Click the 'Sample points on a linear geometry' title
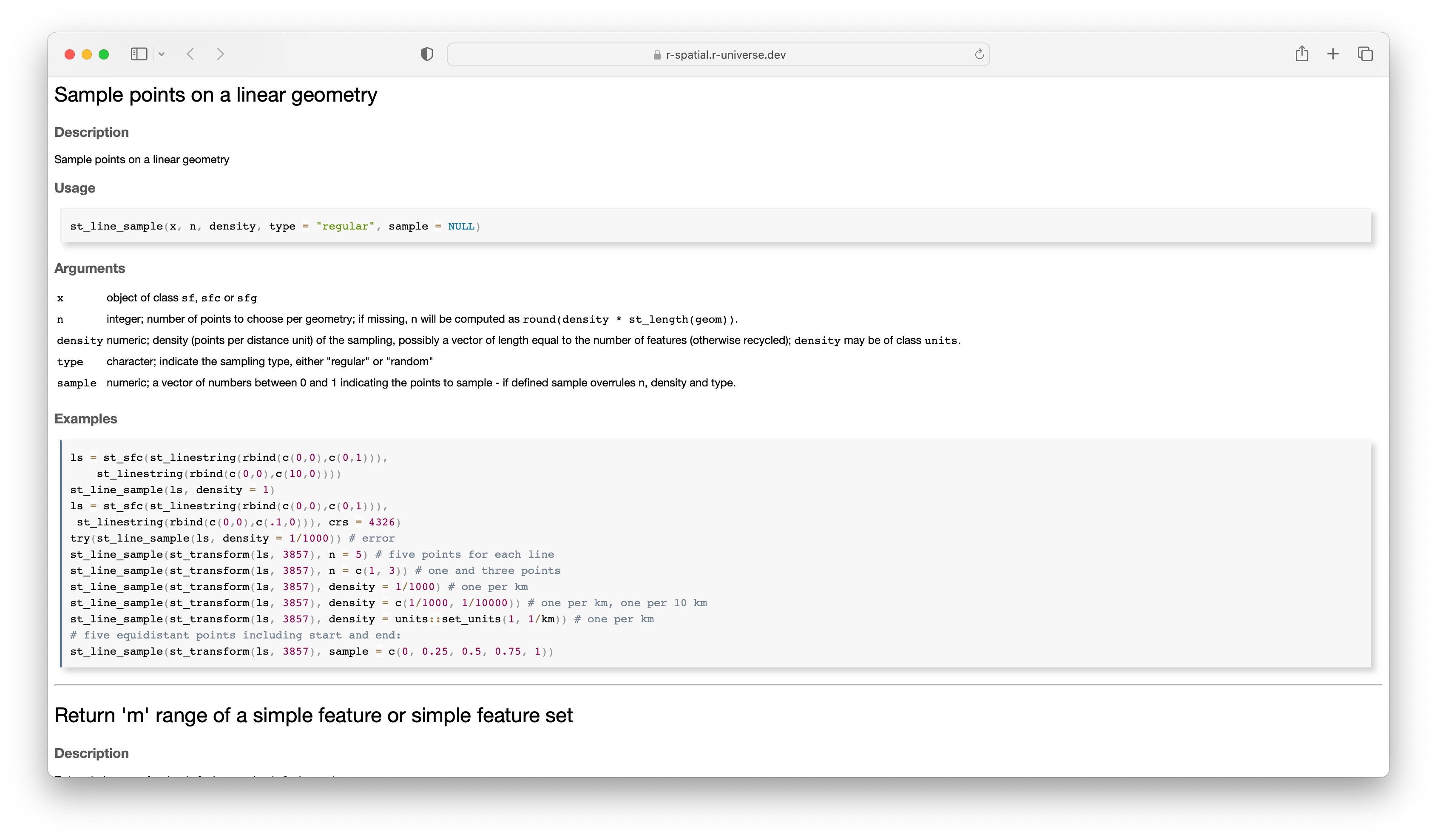Image resolution: width=1437 pixels, height=840 pixels. point(216,95)
